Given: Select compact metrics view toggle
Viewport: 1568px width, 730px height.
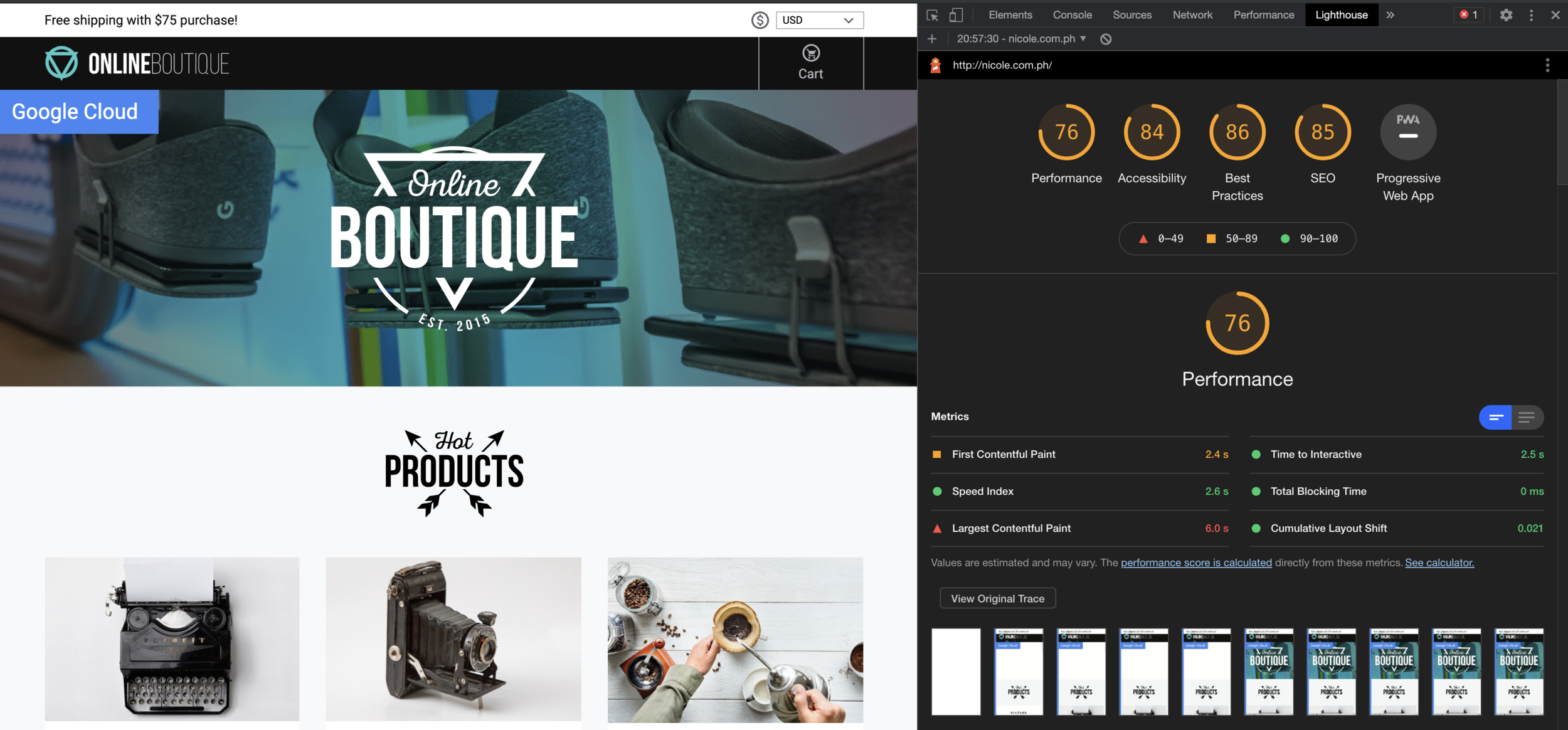Looking at the screenshot, I should point(1496,417).
